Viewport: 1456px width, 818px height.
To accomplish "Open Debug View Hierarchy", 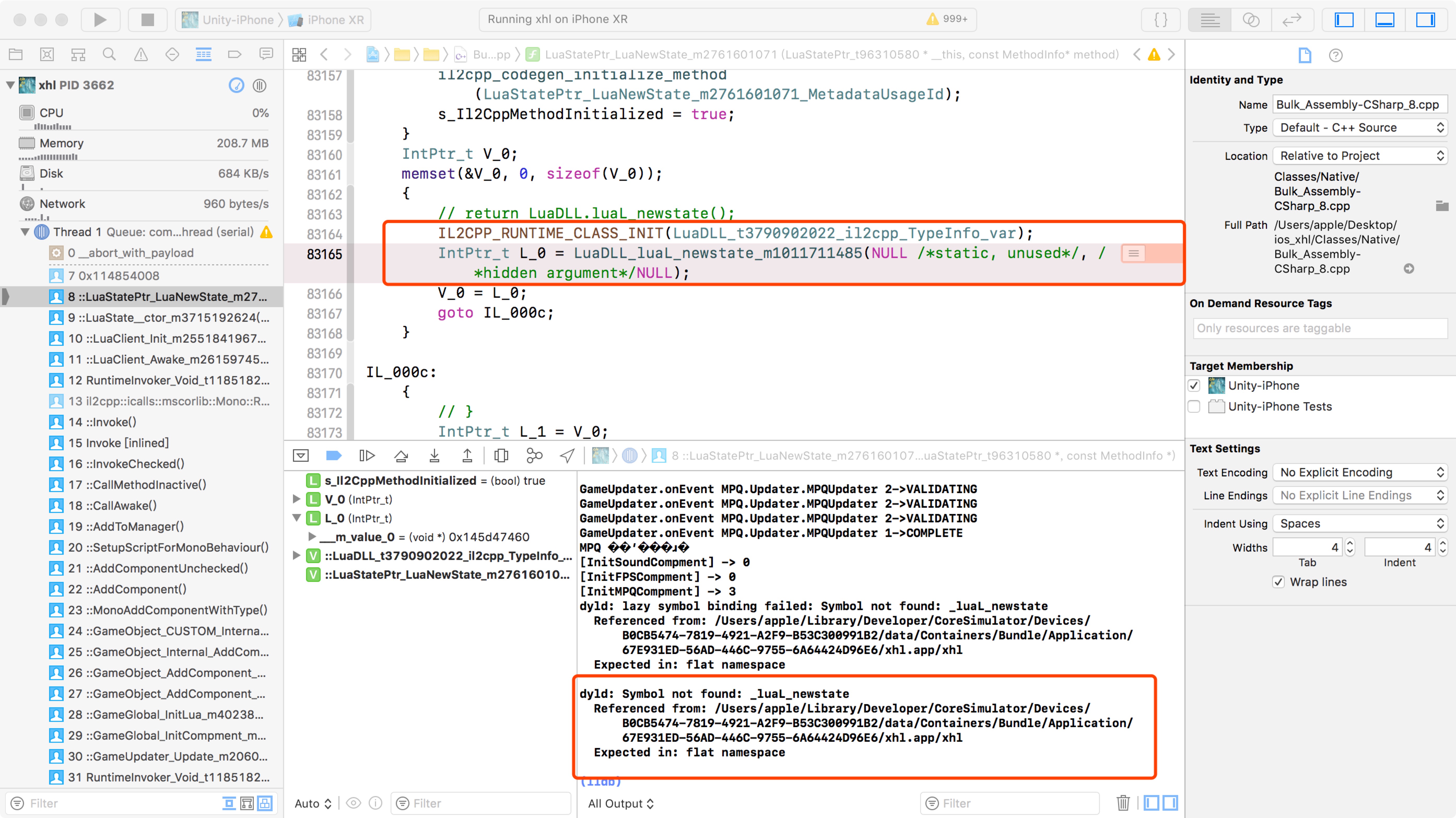I will (x=501, y=456).
